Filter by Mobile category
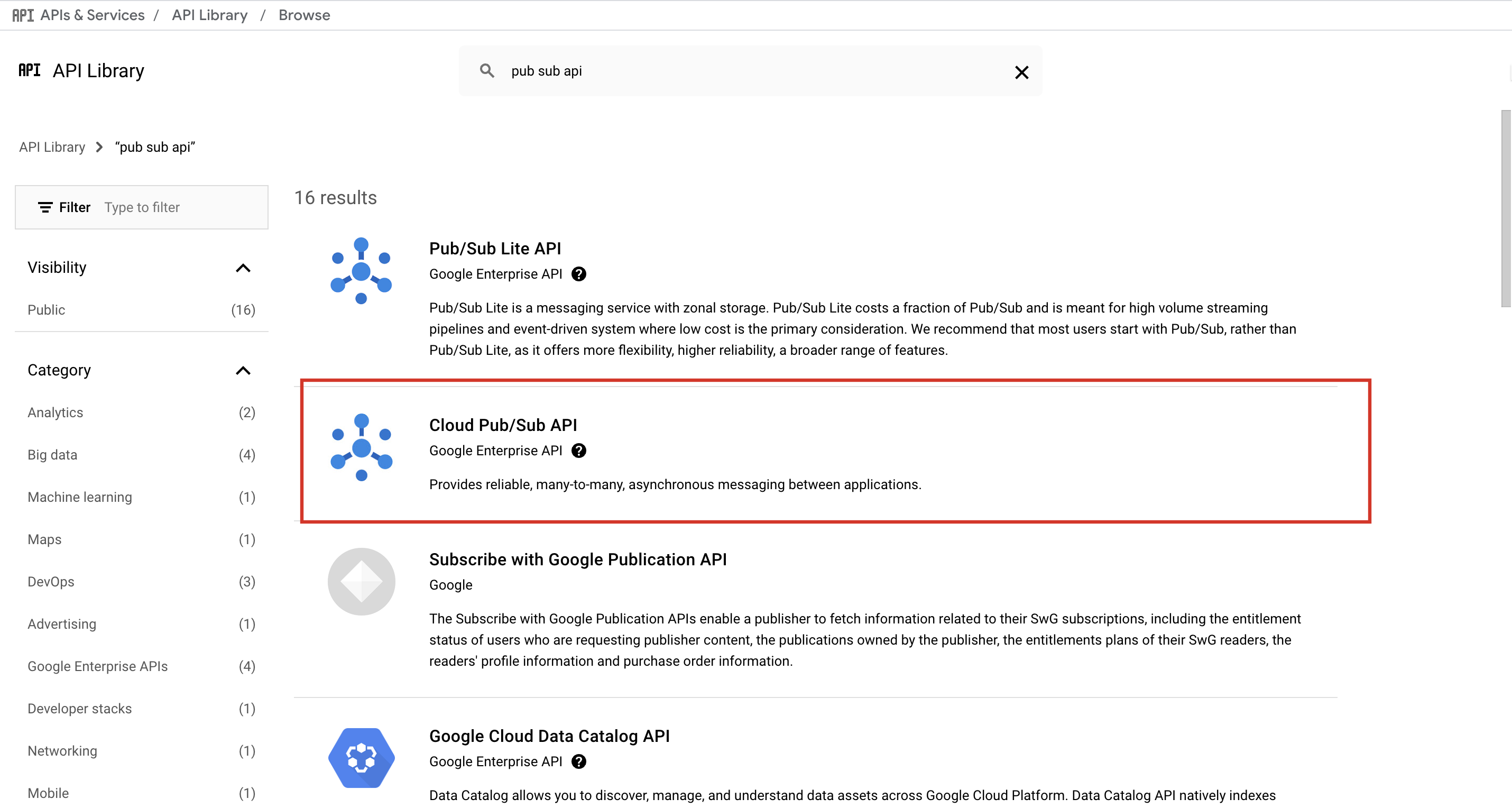Screen dimensions: 1512x808 tap(142, 793)
